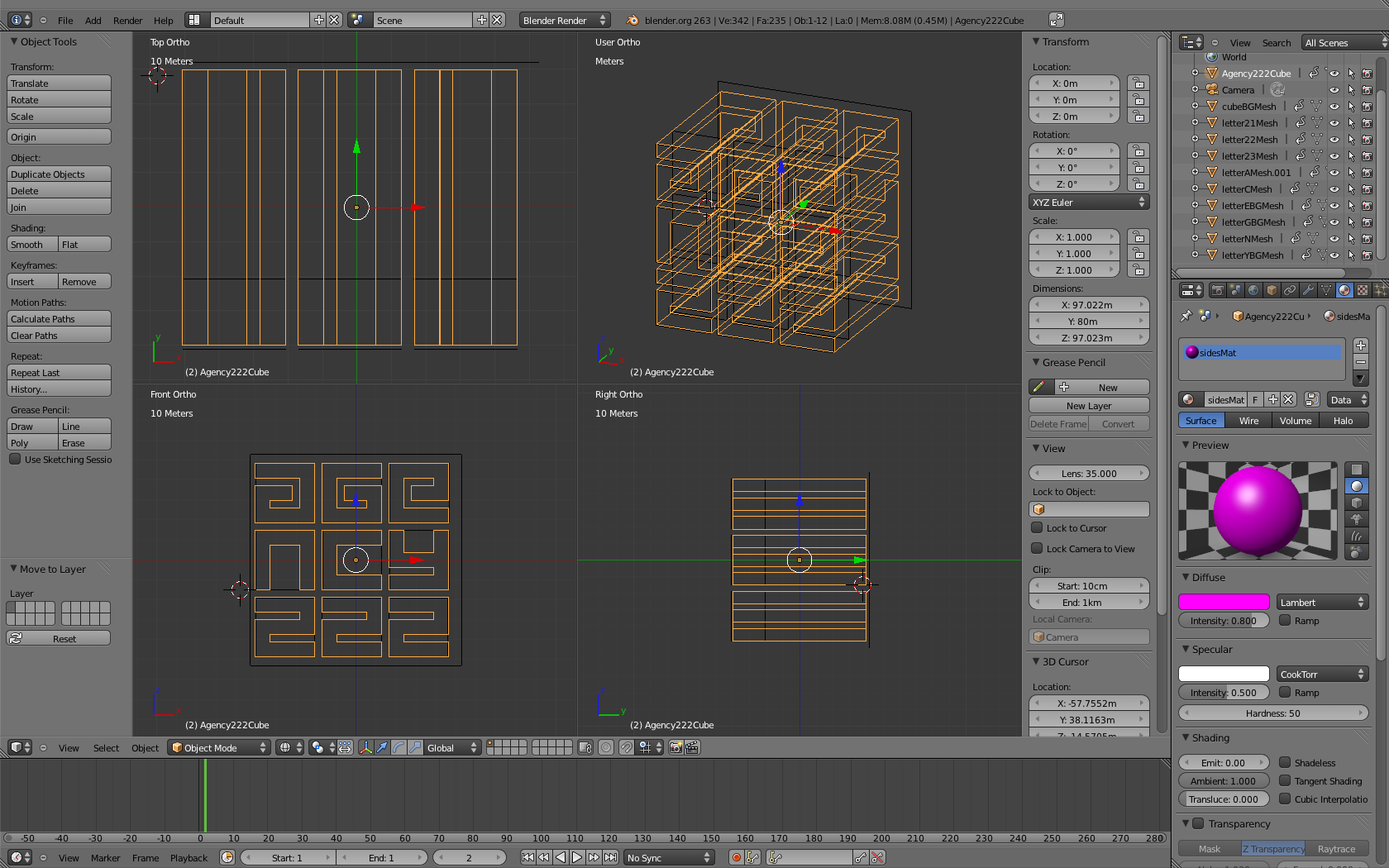Lock the X location value

click(1138, 83)
